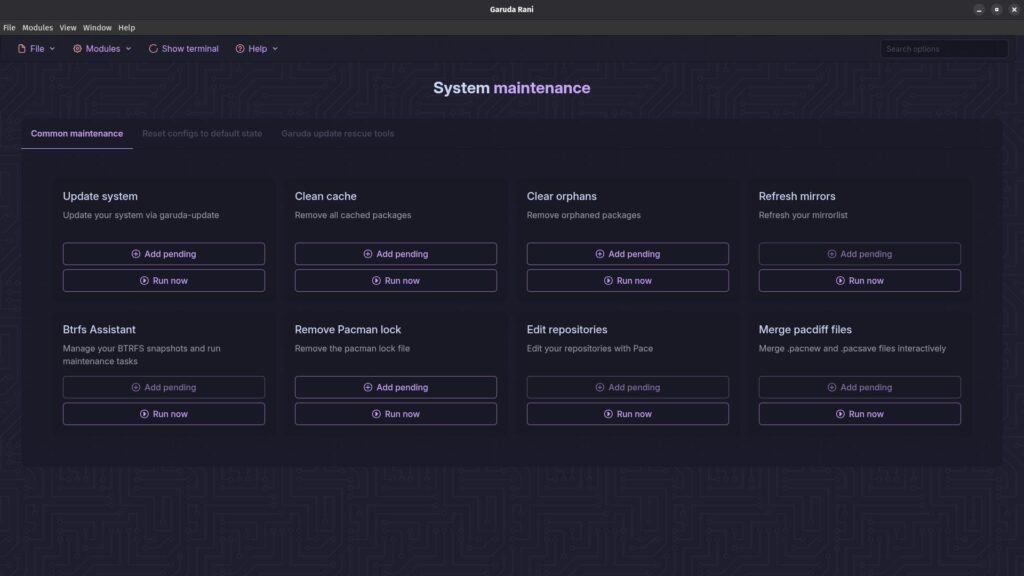Click 'Update your system via garuda-update' text
Viewport: 1024px width, 576px height.
(141, 216)
